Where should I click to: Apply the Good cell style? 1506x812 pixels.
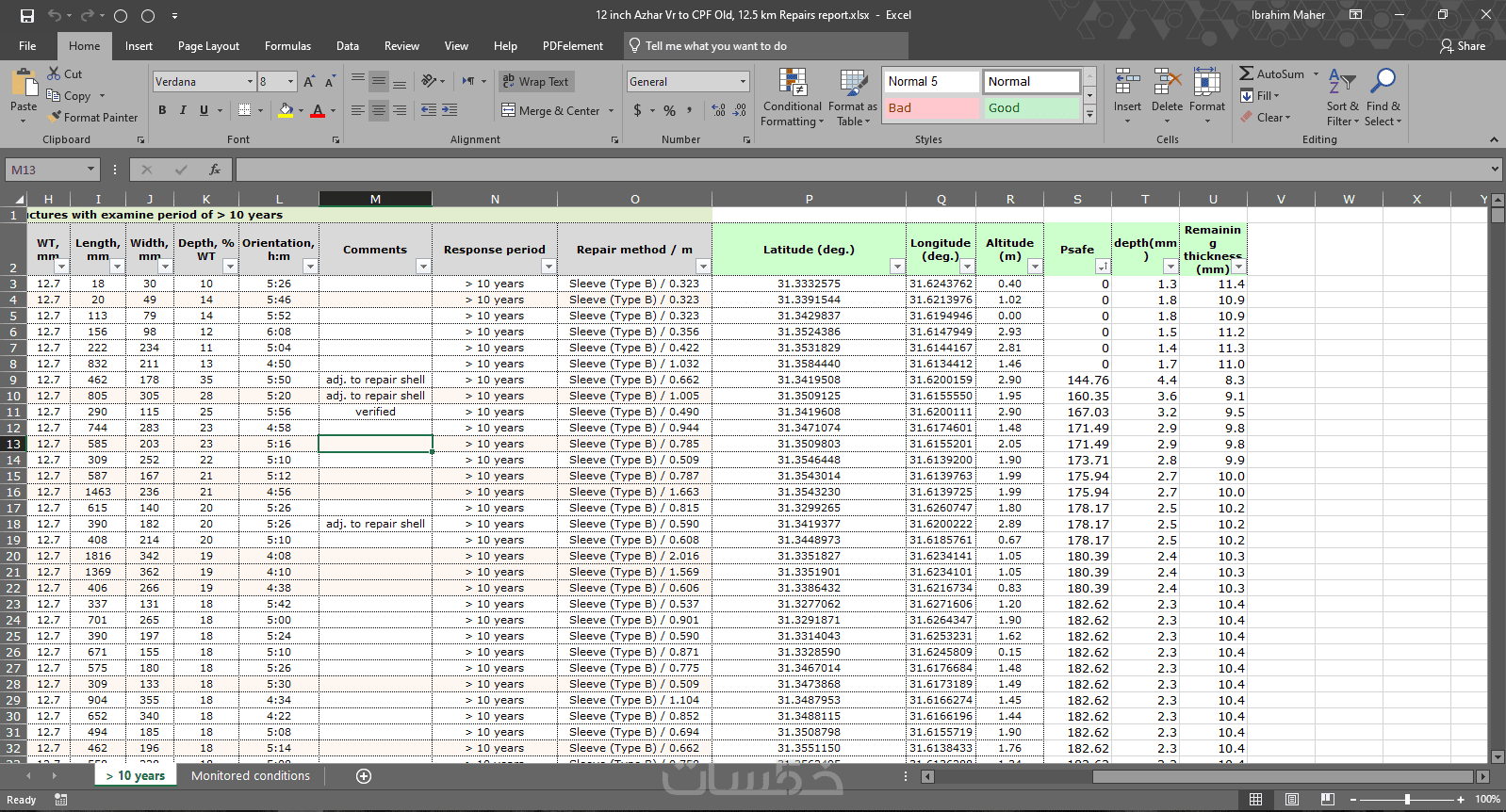[x=1031, y=108]
